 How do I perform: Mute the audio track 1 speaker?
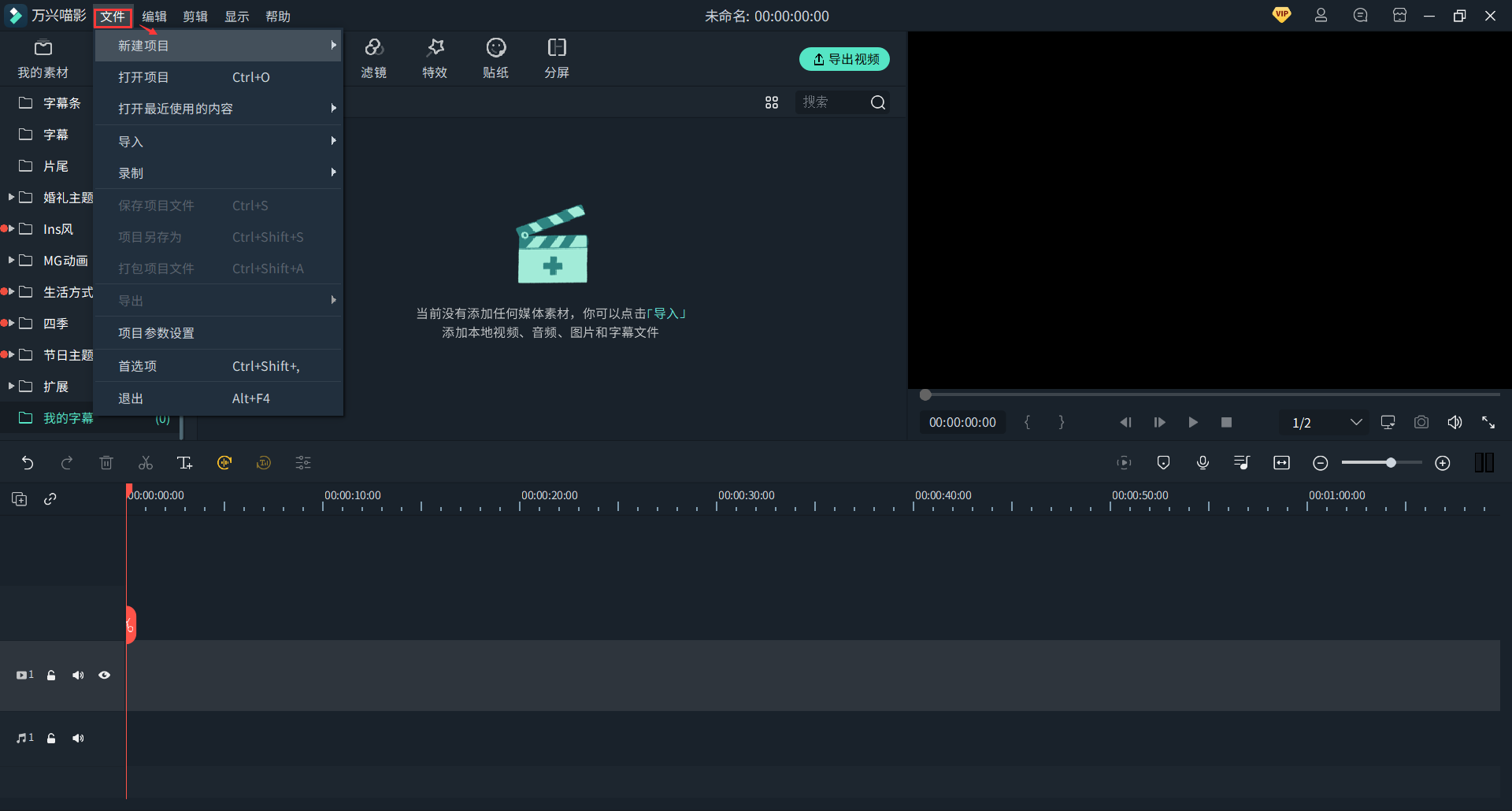[78, 739]
